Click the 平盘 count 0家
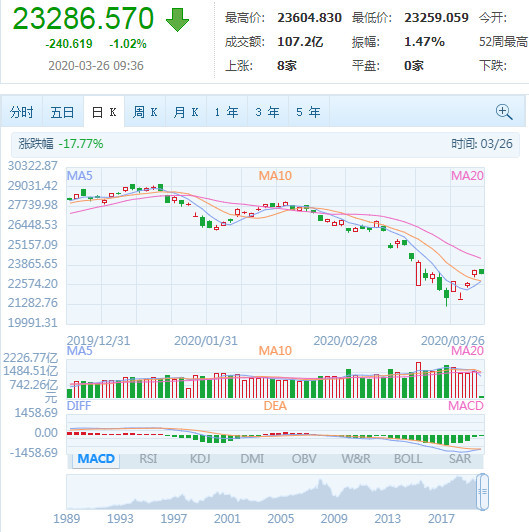 tap(414, 65)
